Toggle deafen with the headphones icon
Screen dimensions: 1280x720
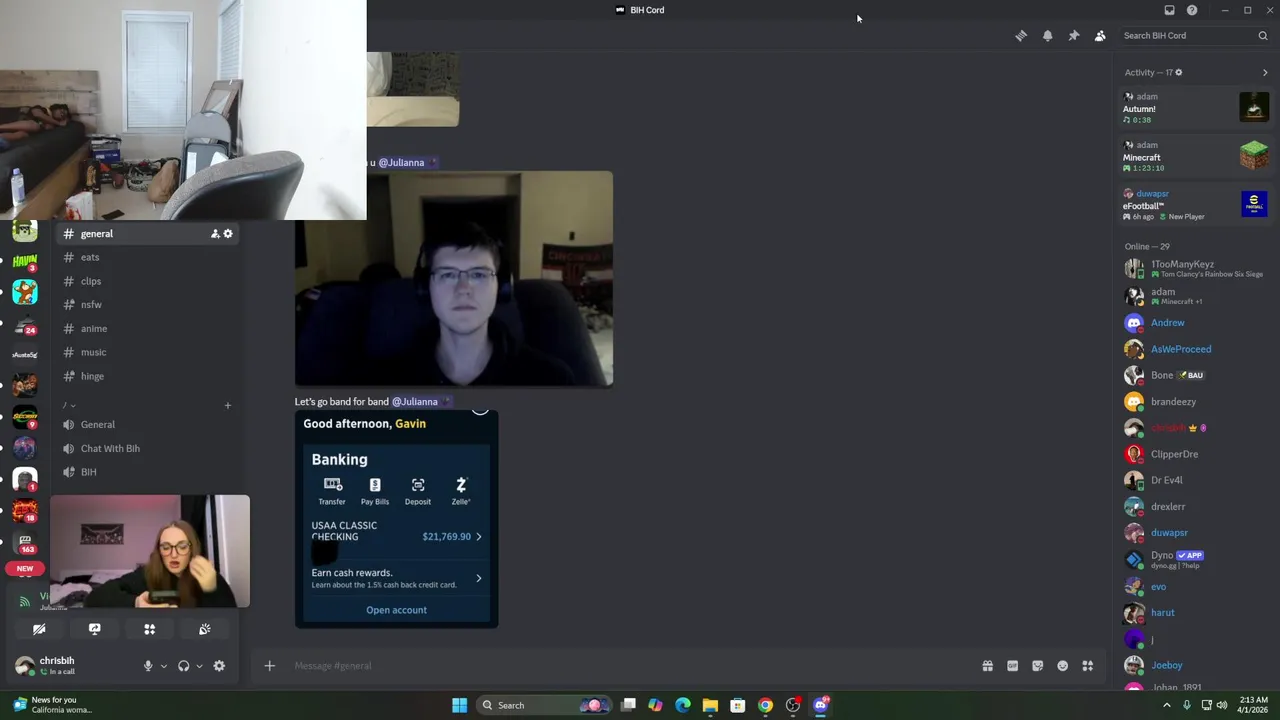pos(183,666)
